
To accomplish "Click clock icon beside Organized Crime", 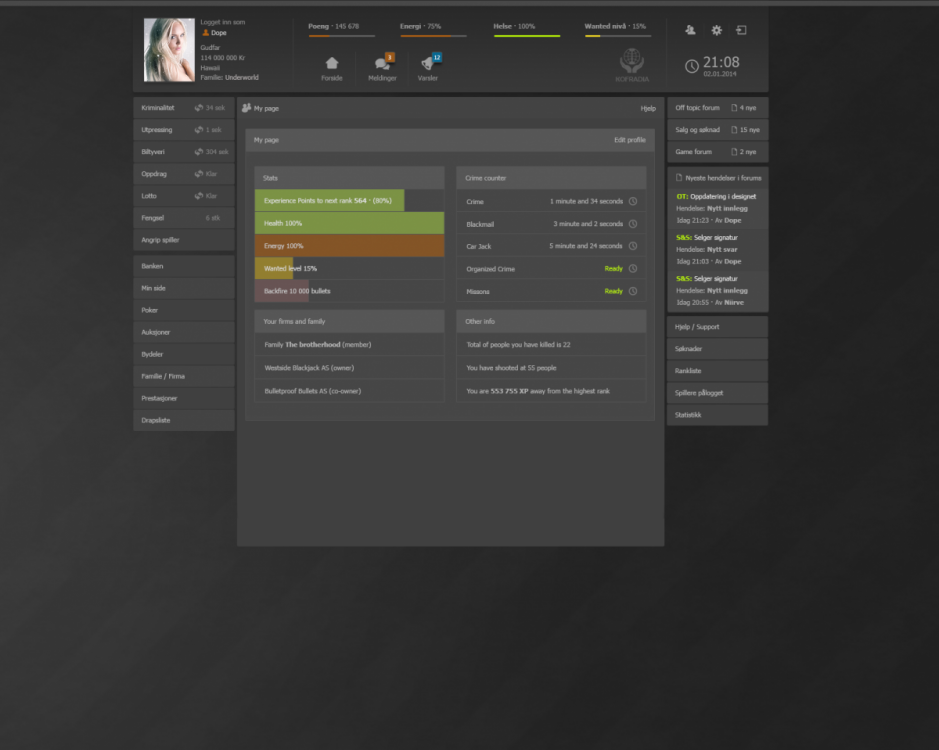I will 633,269.
